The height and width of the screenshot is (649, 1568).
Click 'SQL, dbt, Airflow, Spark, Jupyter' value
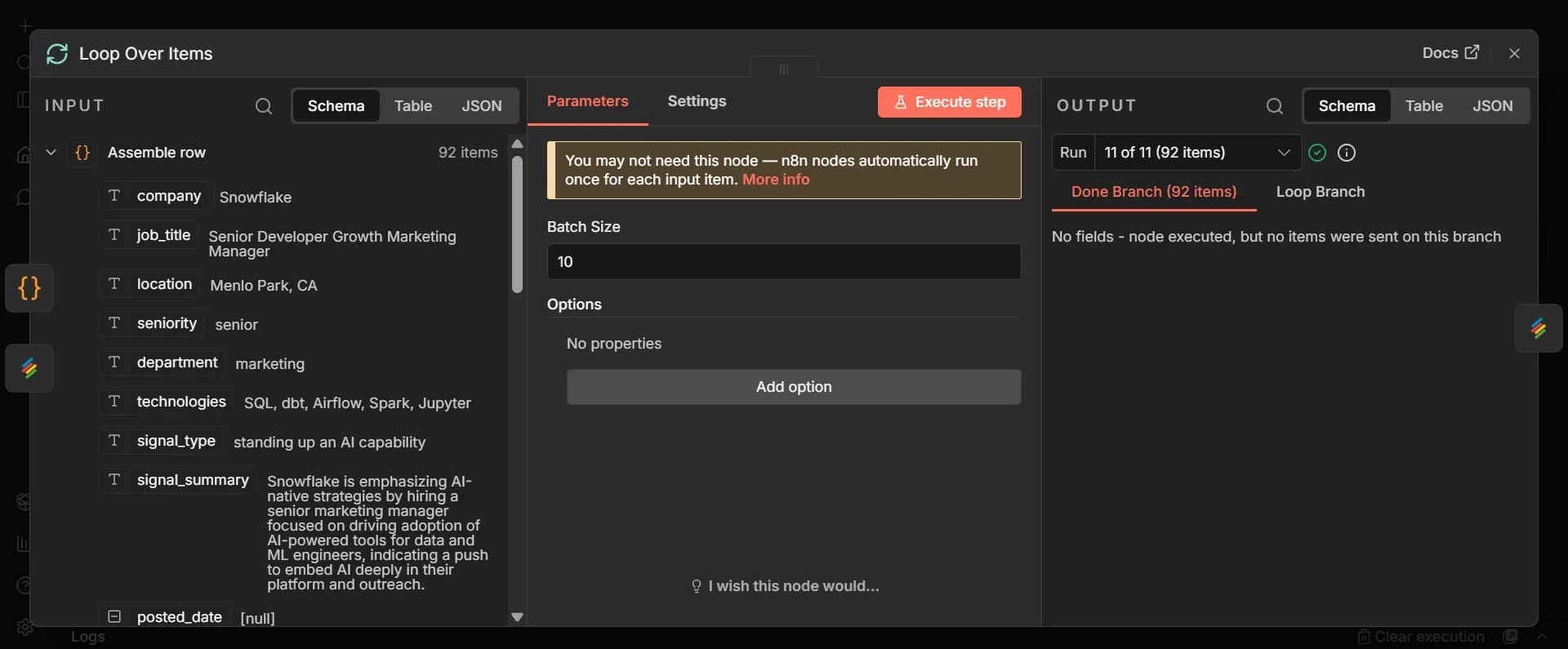[x=358, y=403]
